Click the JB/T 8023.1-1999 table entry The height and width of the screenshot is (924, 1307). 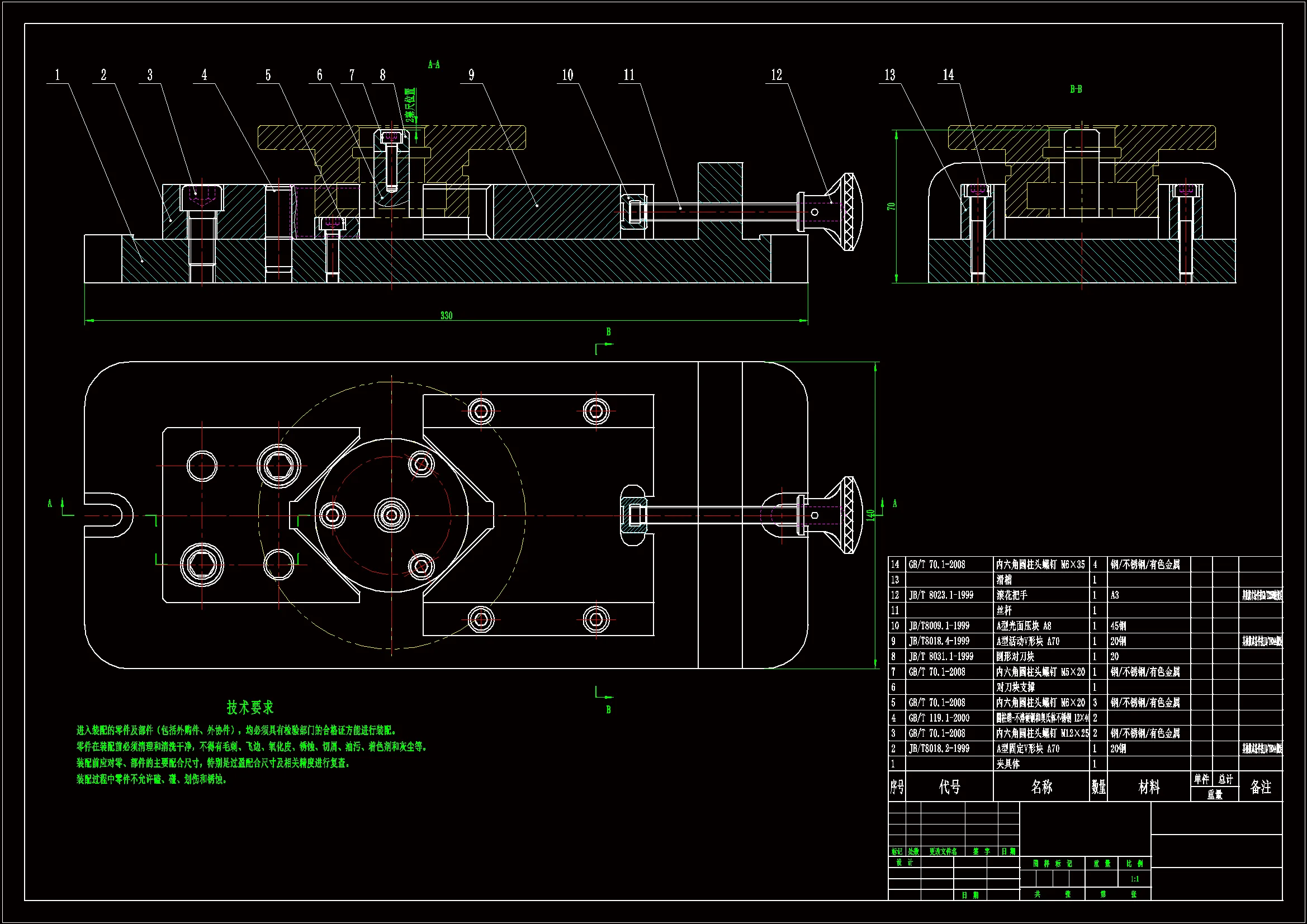(941, 595)
